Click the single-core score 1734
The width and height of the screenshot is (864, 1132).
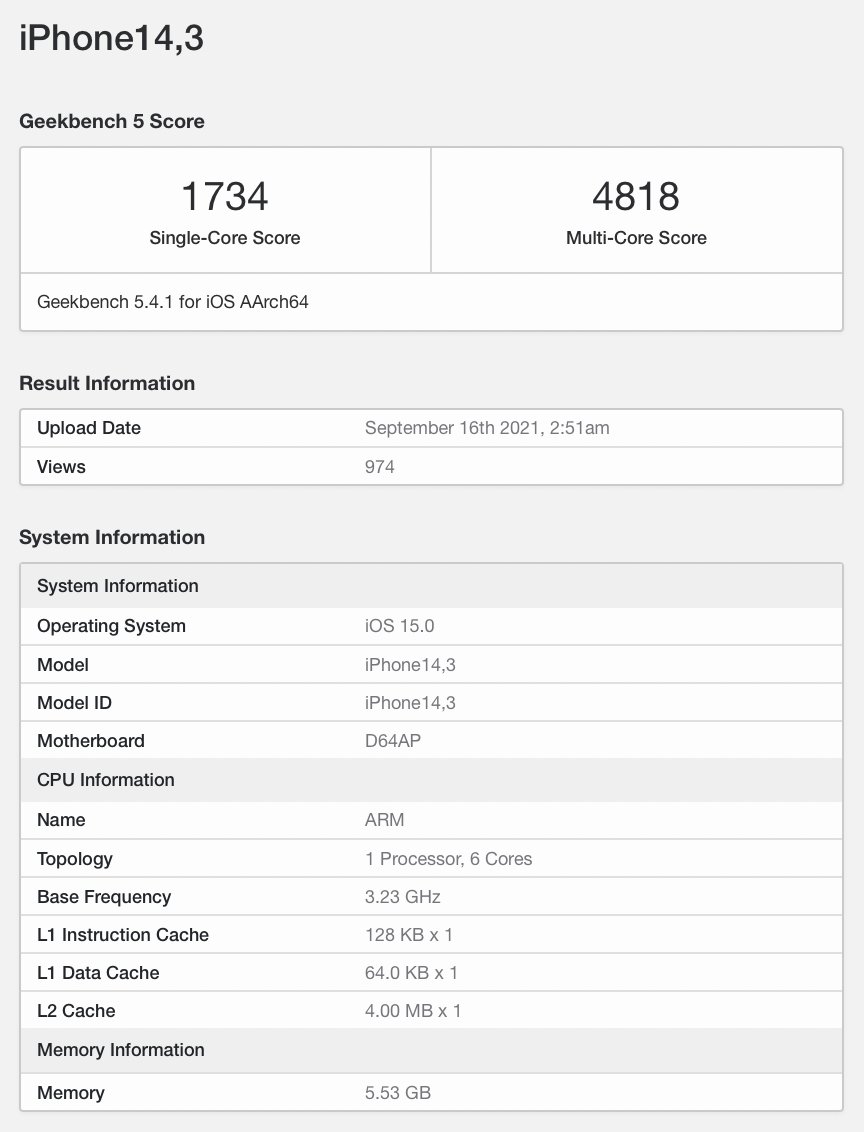[x=224, y=196]
